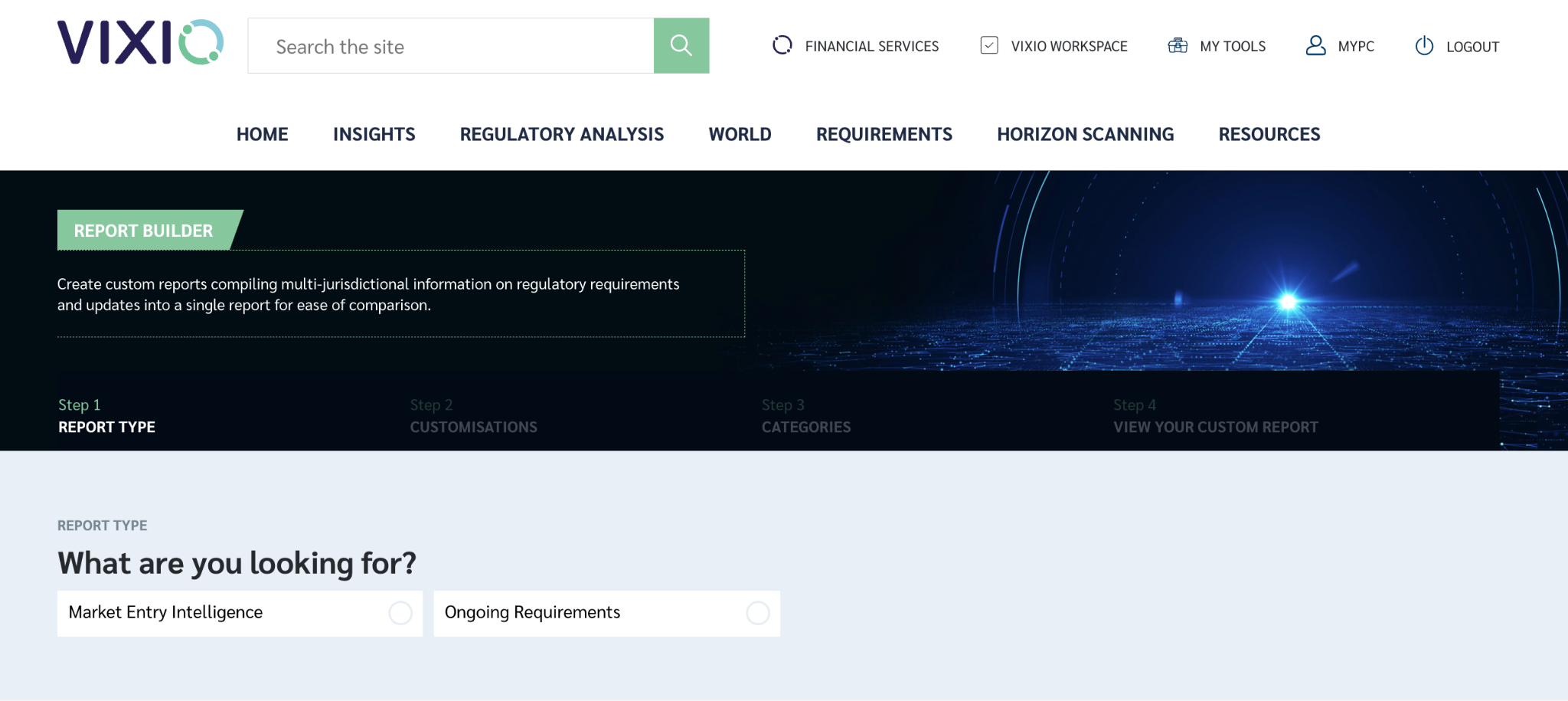
Task: Open the RESOURCES menu
Action: click(1269, 134)
